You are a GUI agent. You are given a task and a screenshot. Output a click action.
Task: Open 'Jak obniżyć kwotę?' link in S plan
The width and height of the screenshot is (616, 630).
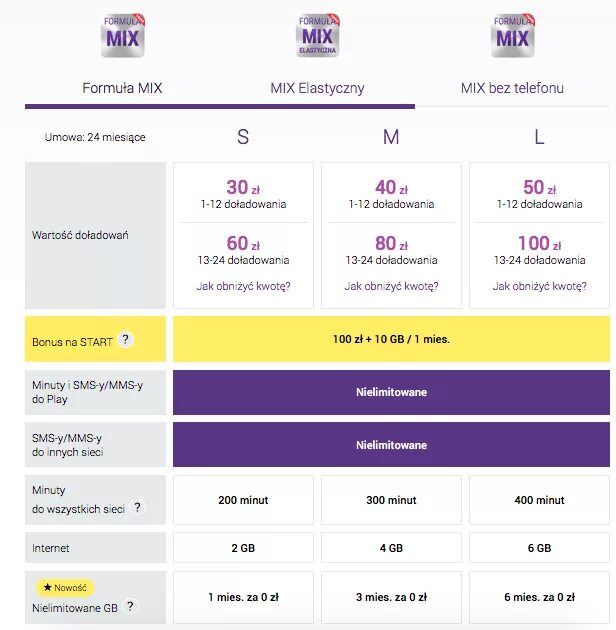point(243,286)
